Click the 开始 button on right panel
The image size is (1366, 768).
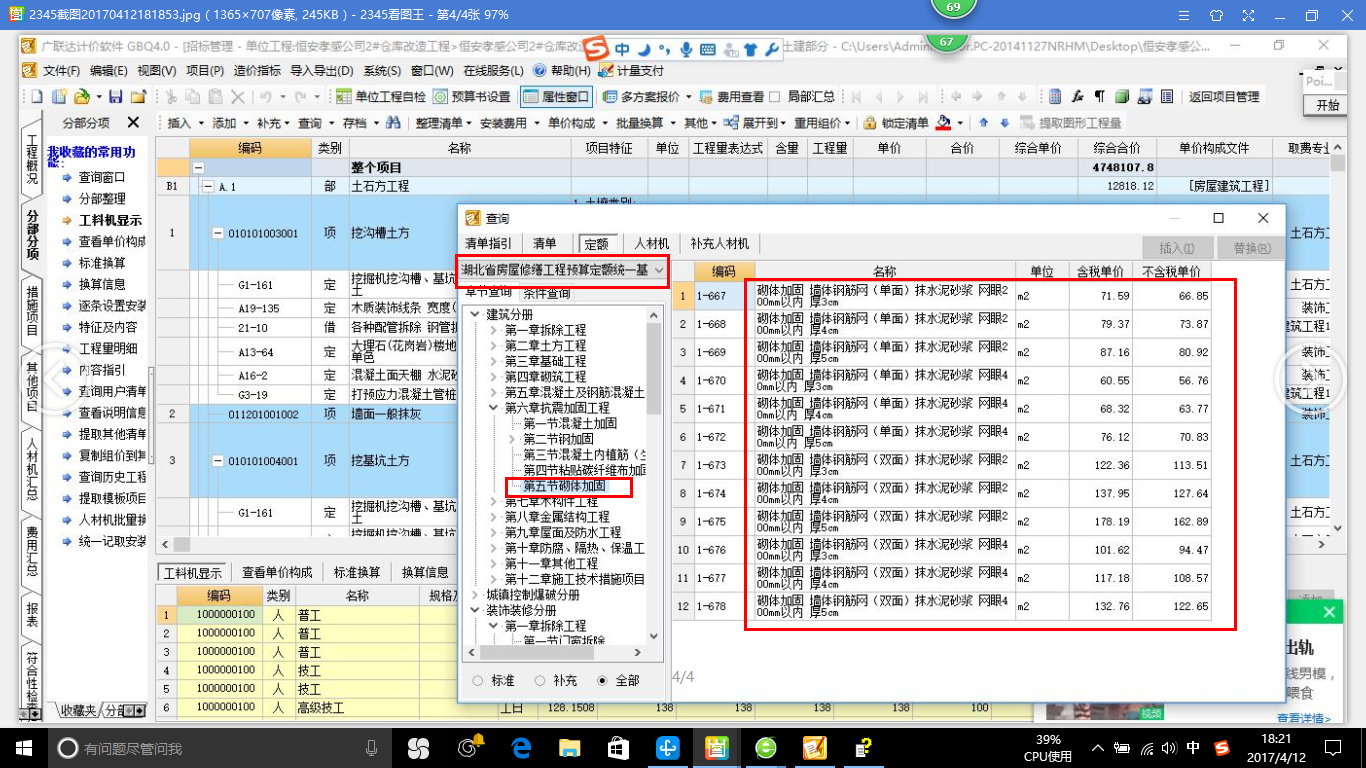coord(1327,105)
